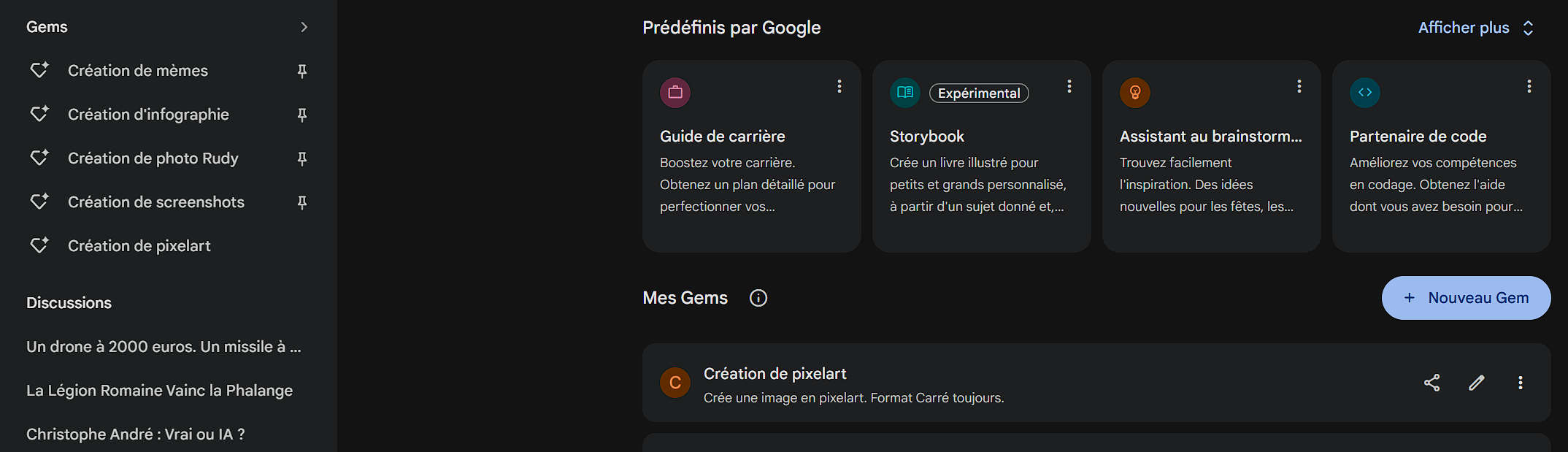Open the three-dot menu on Création de pixelart row
Image resolution: width=1568 pixels, height=452 pixels.
(x=1521, y=383)
